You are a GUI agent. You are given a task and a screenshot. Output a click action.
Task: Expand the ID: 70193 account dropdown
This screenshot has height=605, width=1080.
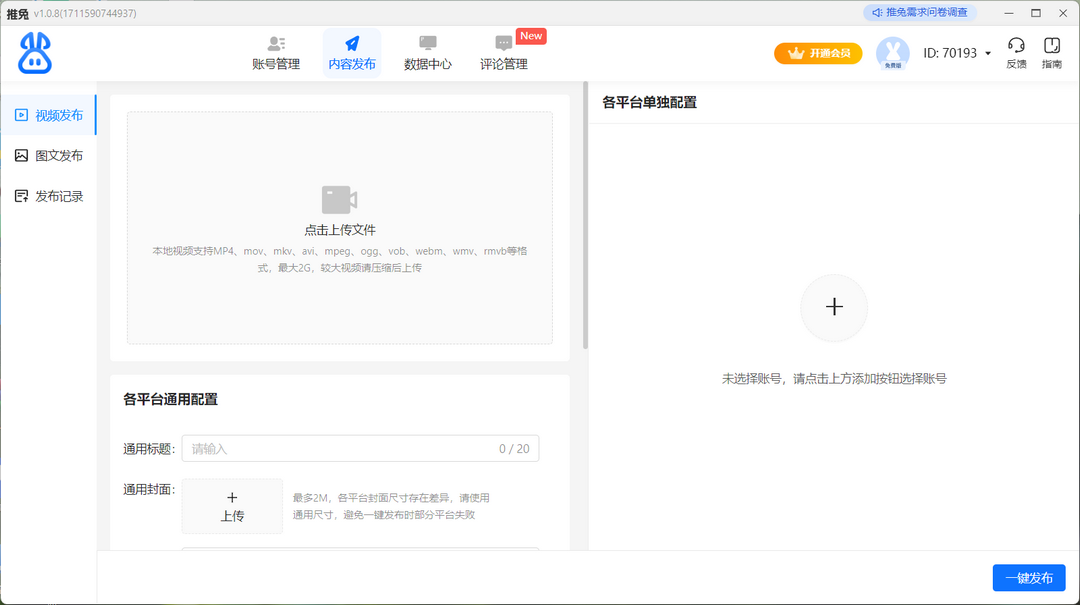coord(986,53)
